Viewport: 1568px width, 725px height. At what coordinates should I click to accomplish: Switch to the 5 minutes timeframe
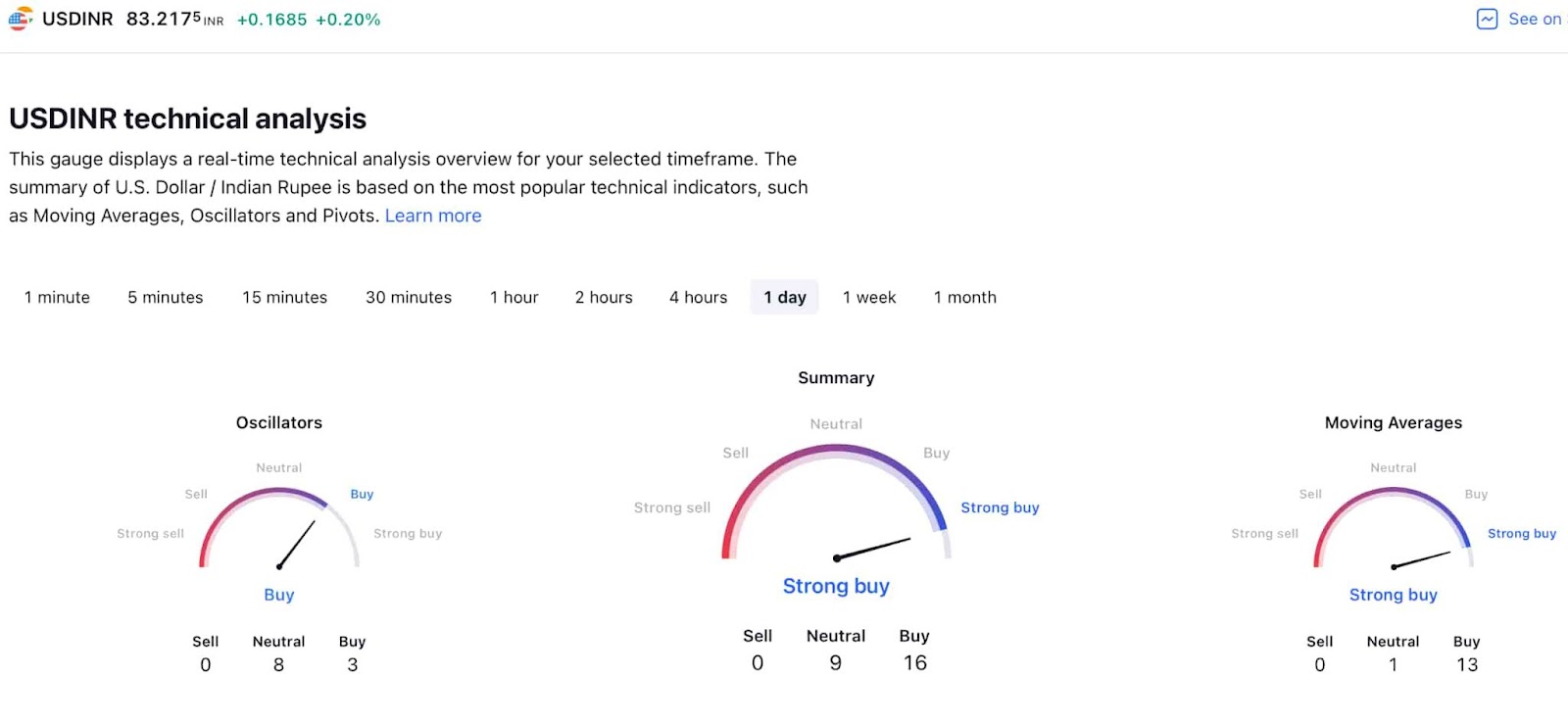pyautogui.click(x=166, y=297)
